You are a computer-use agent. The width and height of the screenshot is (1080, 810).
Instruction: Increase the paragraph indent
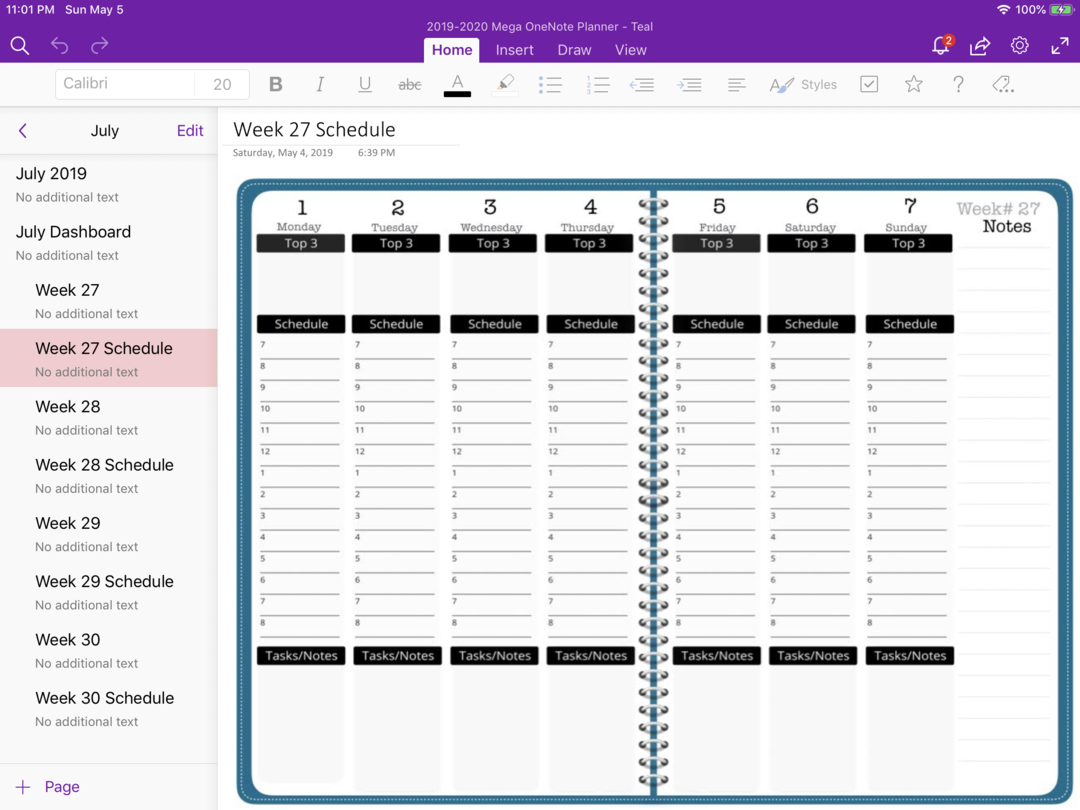[689, 85]
